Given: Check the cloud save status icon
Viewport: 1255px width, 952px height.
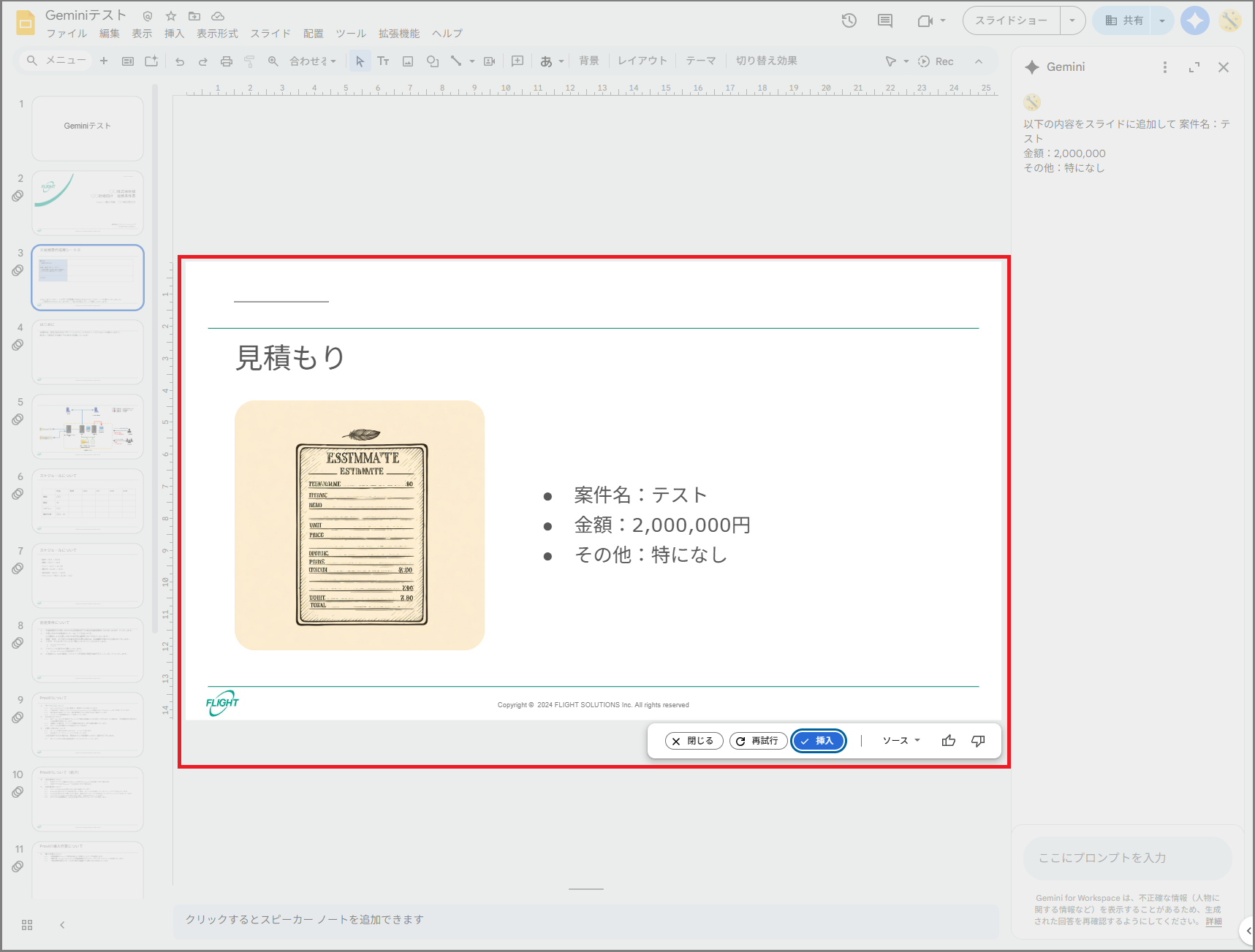Looking at the screenshot, I should point(218,16).
